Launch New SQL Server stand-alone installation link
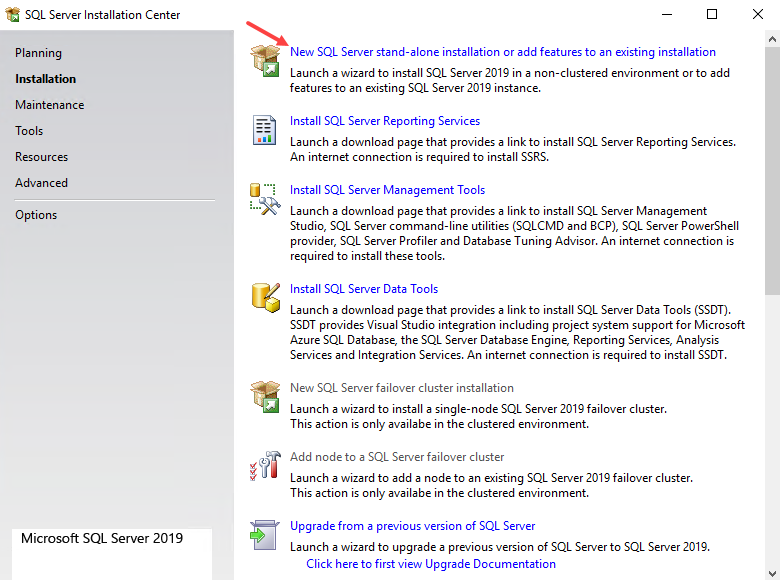 pos(502,52)
